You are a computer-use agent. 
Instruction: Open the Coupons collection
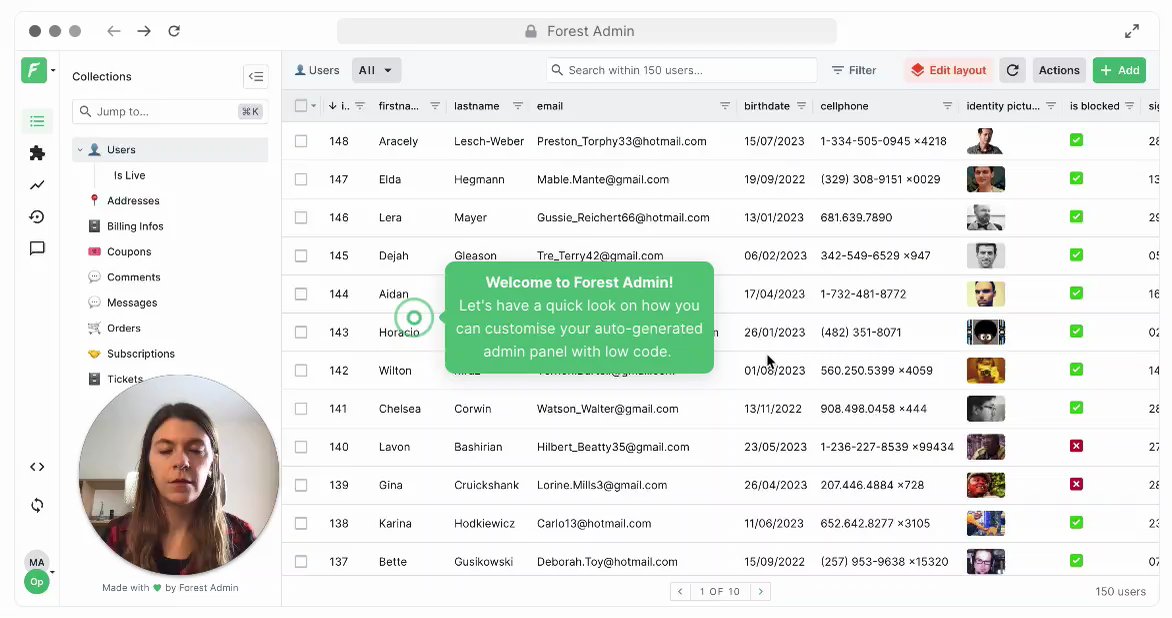[129, 251]
